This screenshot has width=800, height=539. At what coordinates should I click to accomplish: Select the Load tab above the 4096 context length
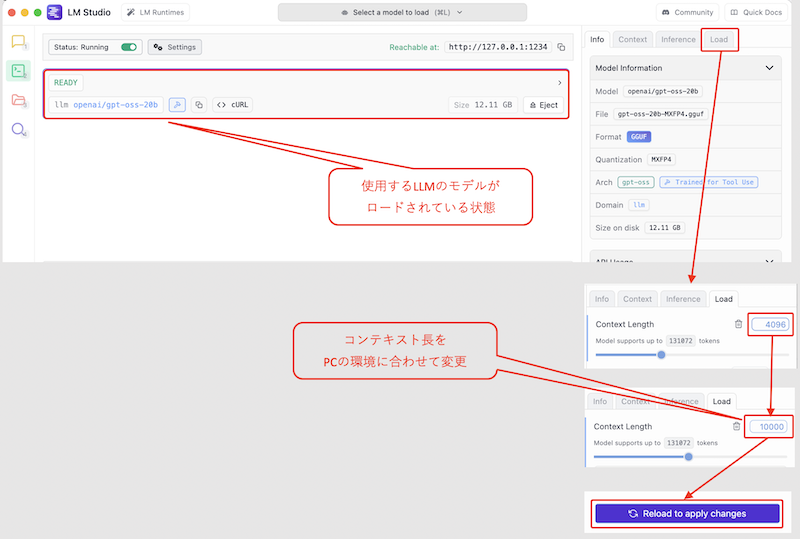(723, 299)
